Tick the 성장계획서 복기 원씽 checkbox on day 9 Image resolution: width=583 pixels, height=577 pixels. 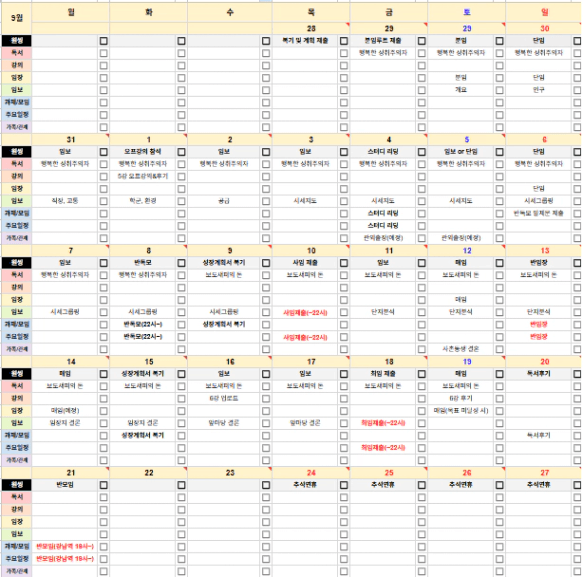click(265, 263)
